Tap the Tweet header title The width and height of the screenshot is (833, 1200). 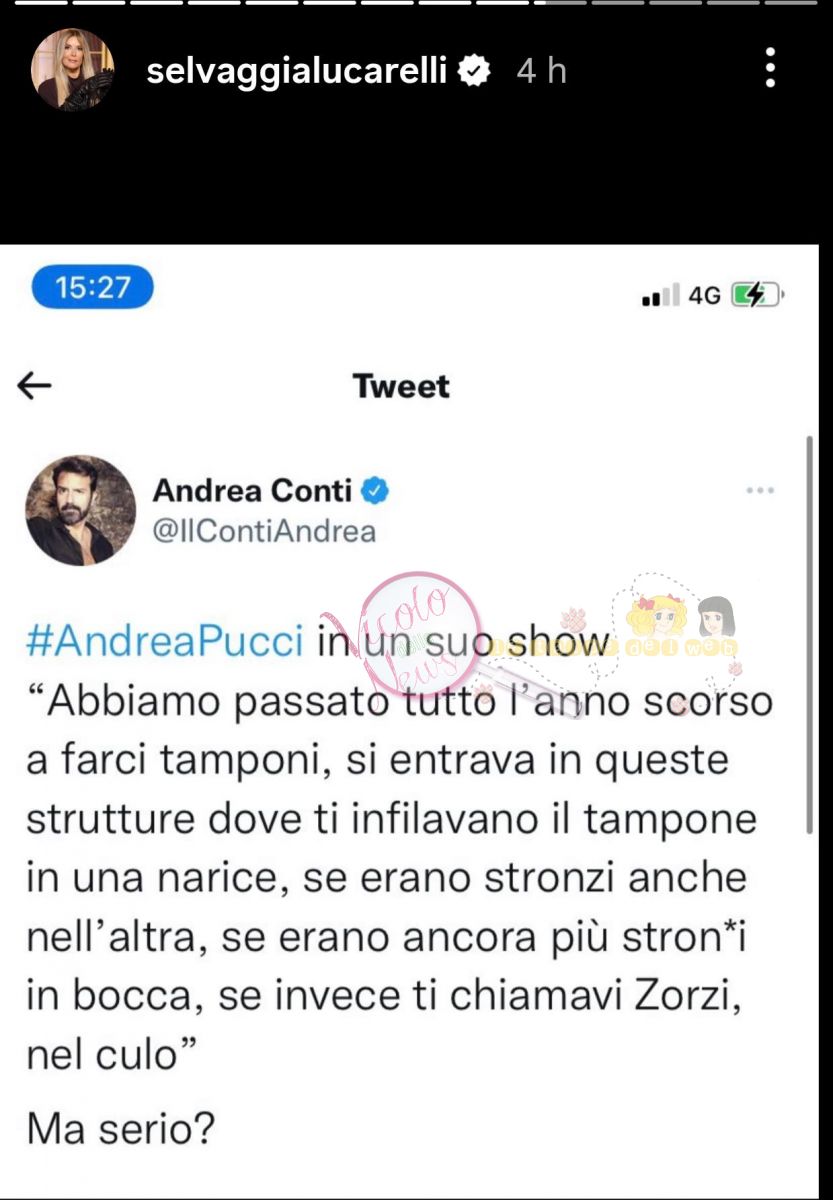pyautogui.click(x=402, y=387)
